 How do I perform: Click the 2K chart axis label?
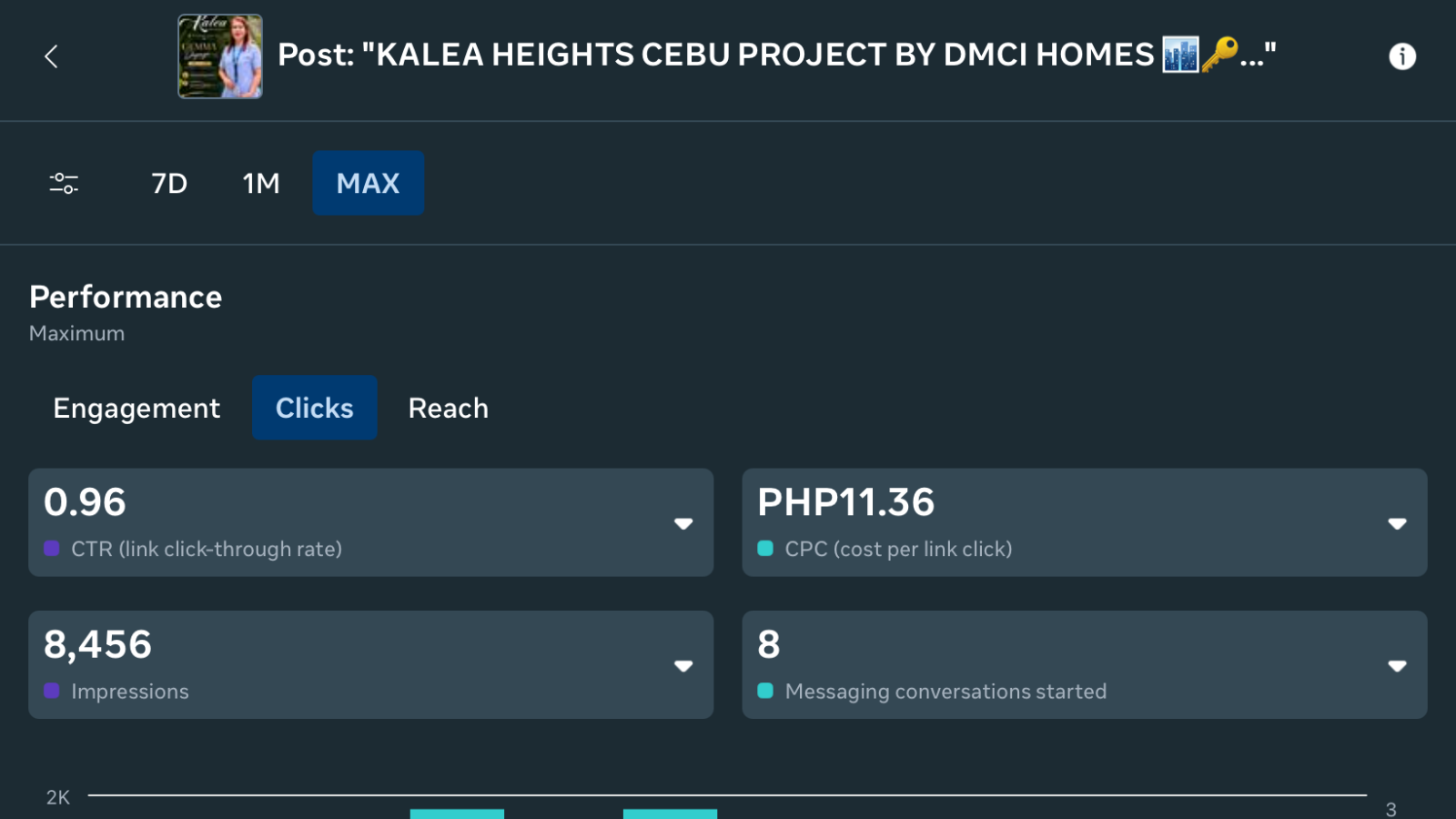(58, 797)
